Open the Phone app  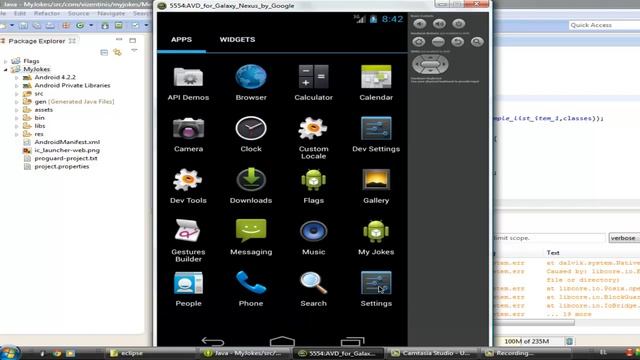coord(251,289)
